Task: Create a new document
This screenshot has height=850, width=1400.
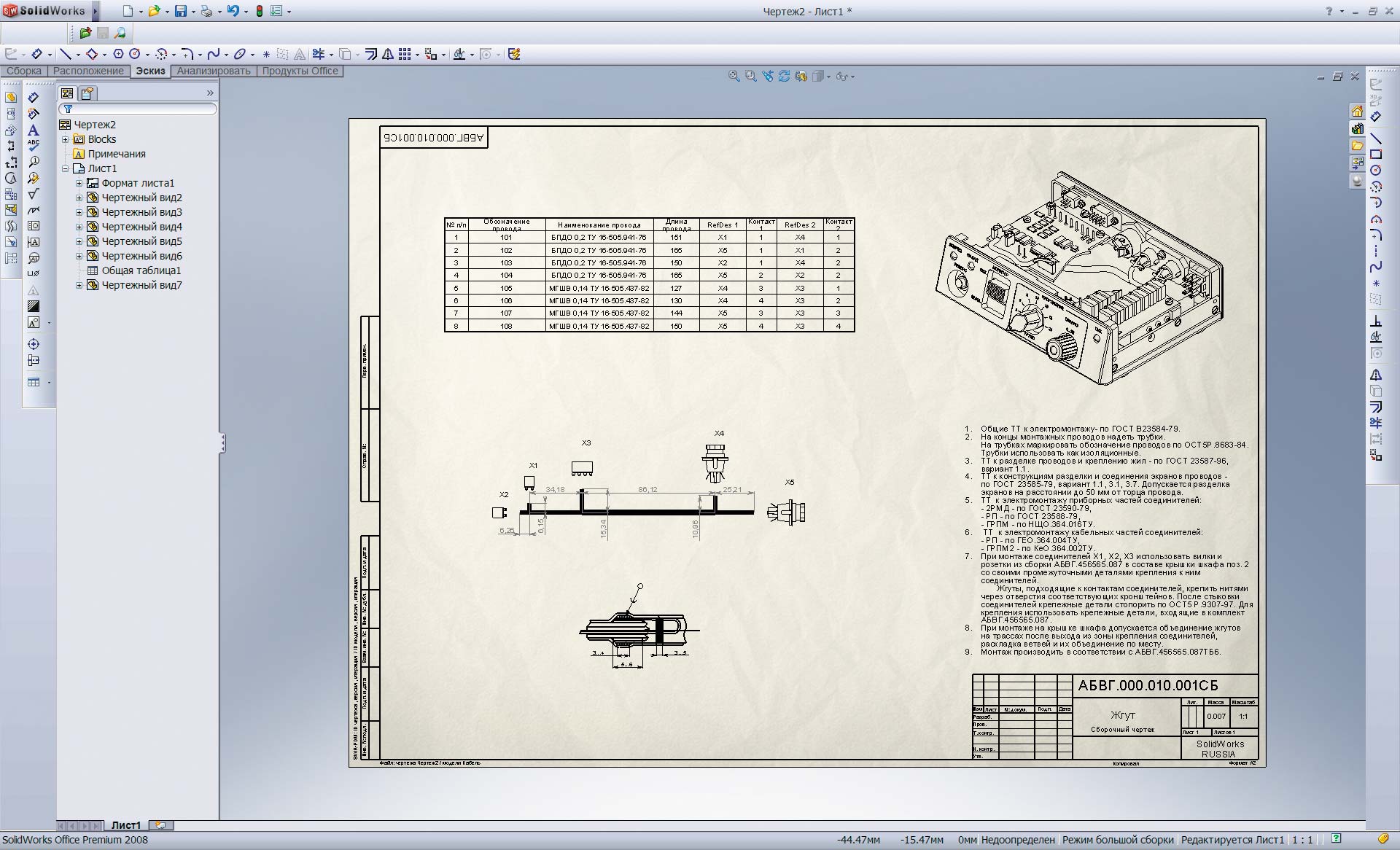Action: point(128,11)
